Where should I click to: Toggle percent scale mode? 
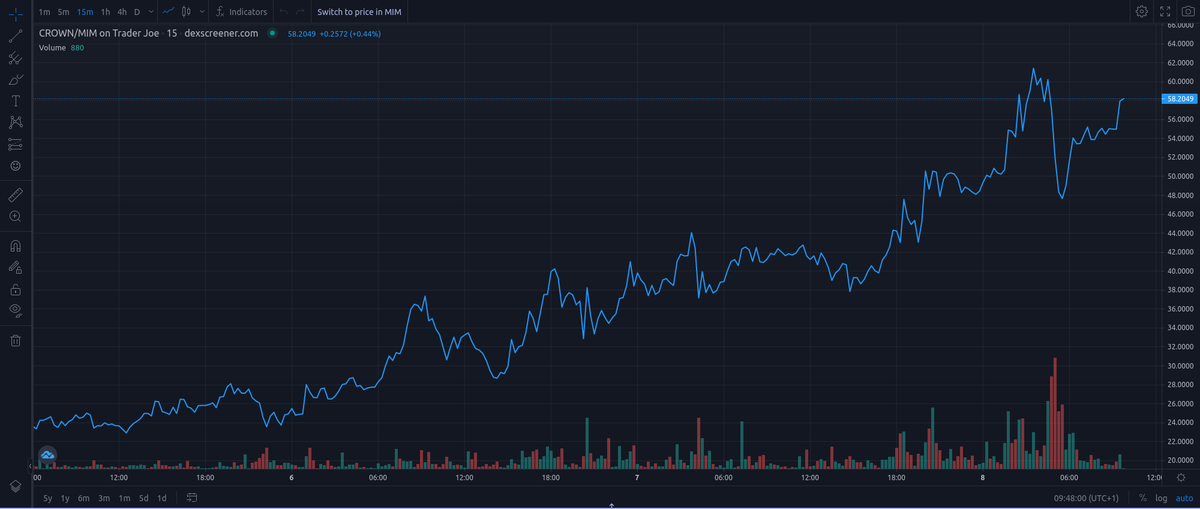point(1143,497)
